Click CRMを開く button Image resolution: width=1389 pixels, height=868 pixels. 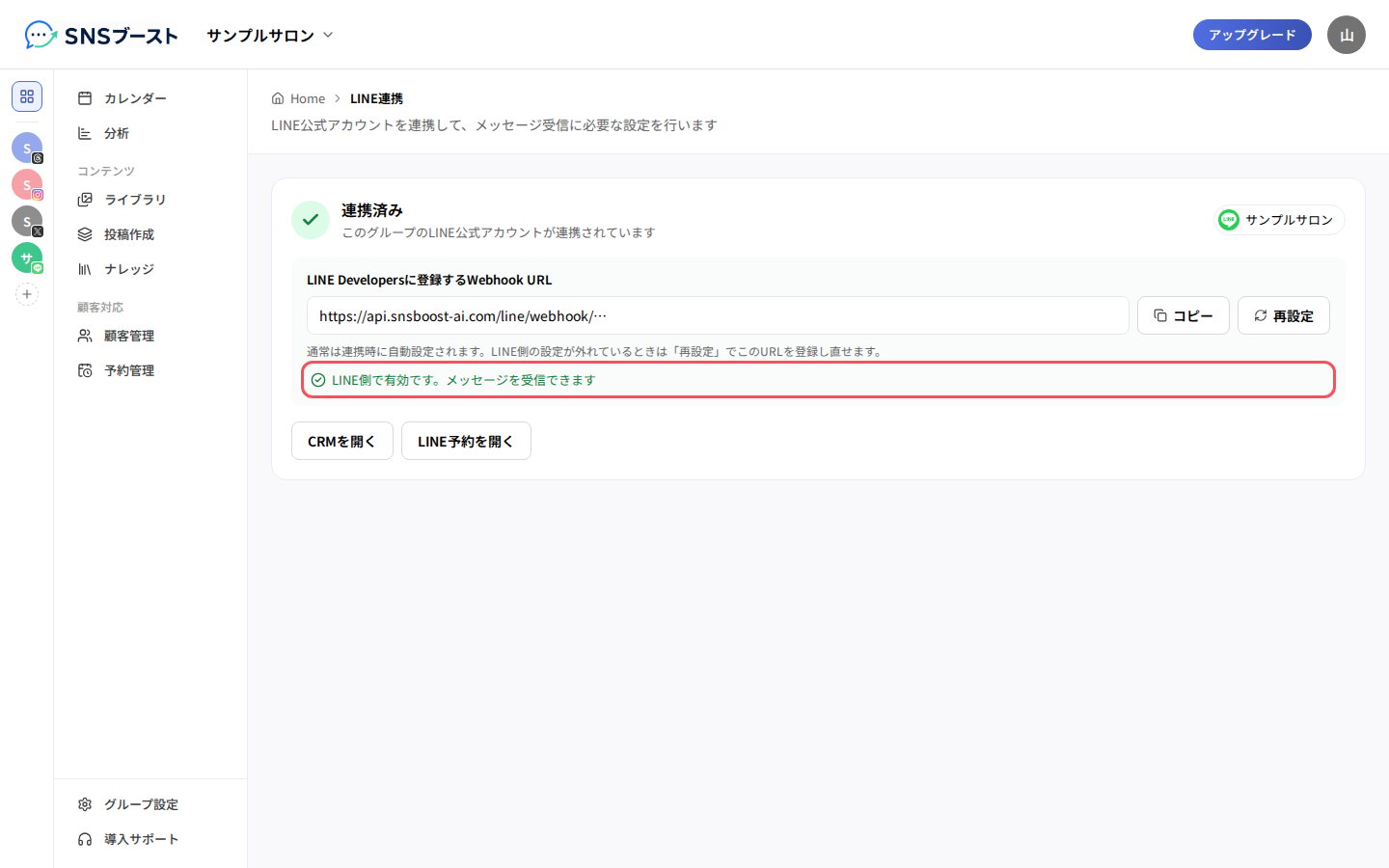tap(342, 441)
